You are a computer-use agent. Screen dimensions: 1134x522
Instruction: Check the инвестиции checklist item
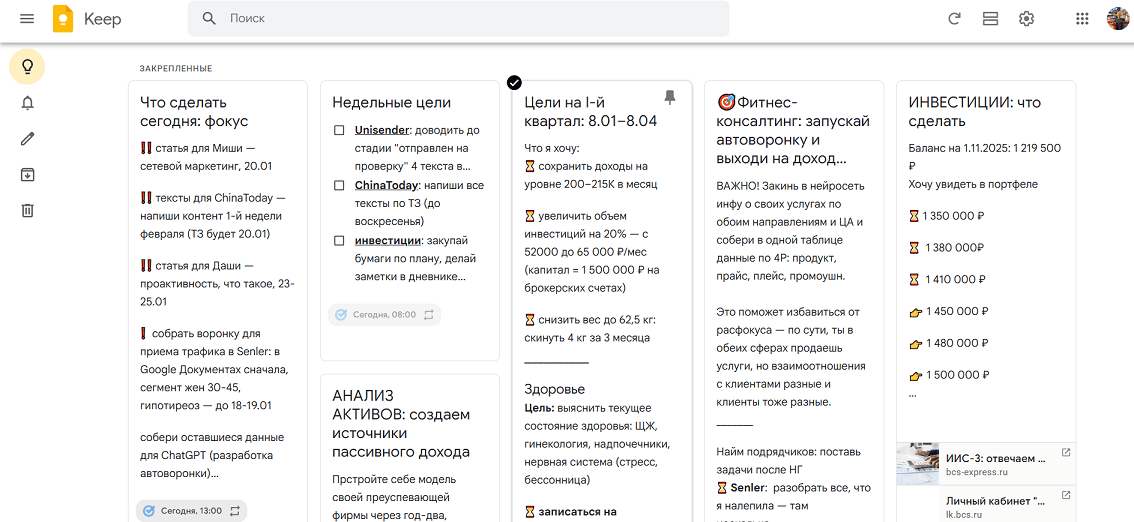pos(340,240)
